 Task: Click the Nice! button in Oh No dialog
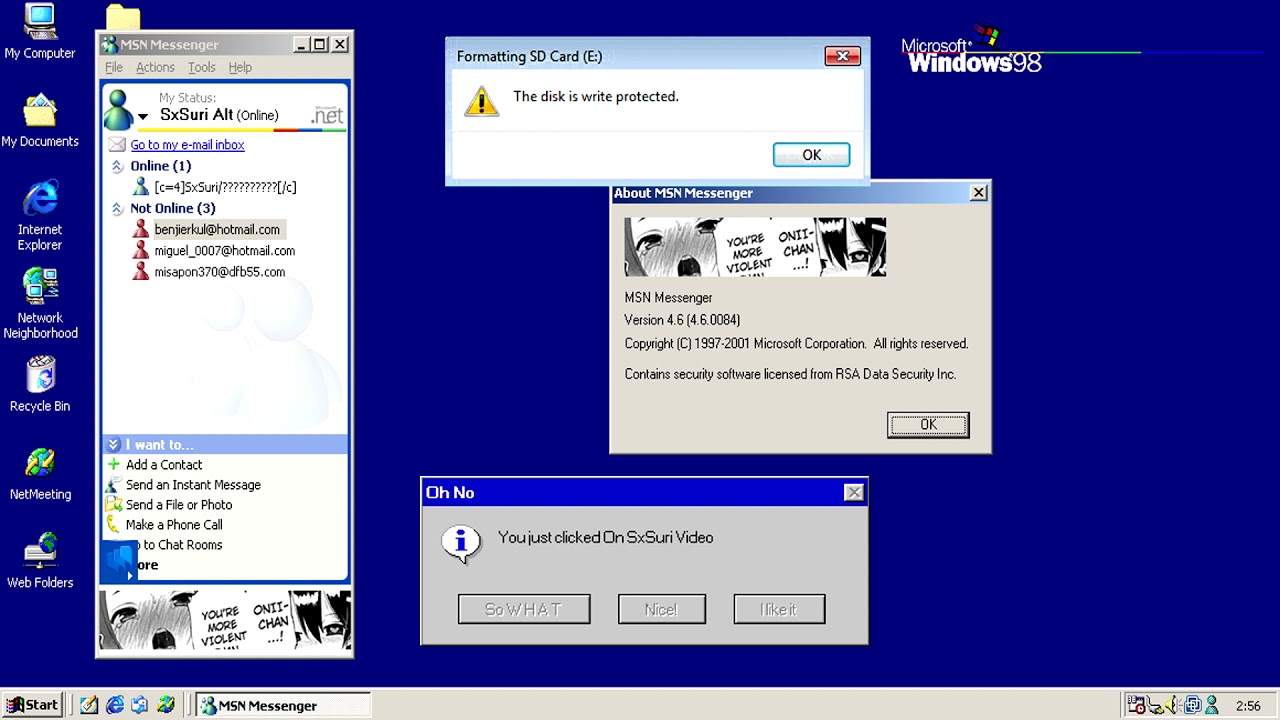[x=661, y=609]
